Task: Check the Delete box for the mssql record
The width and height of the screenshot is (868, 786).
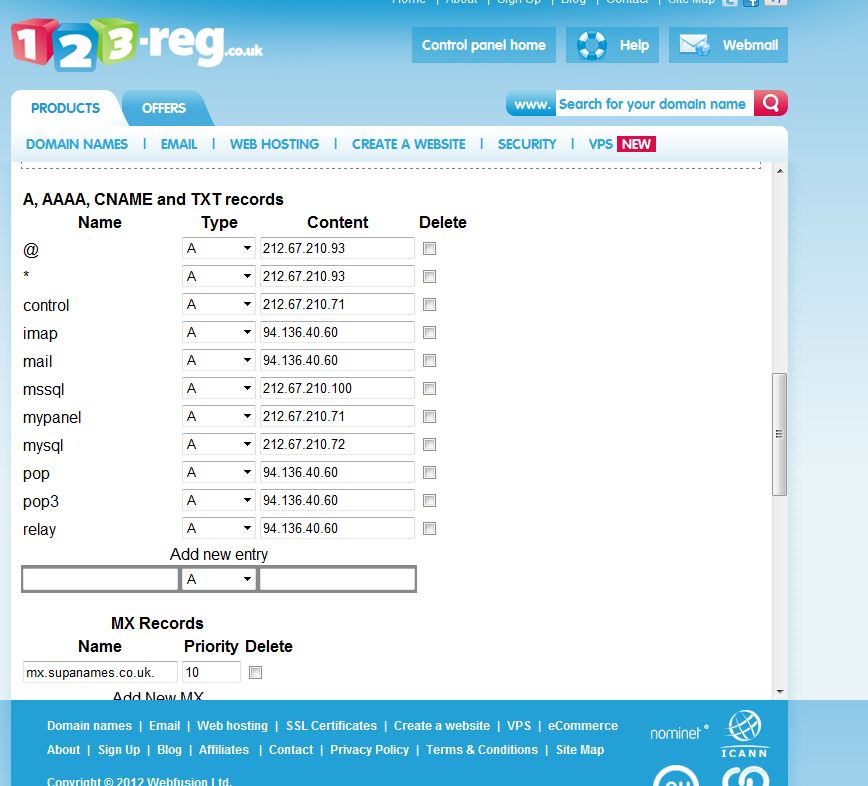Action: 429,389
